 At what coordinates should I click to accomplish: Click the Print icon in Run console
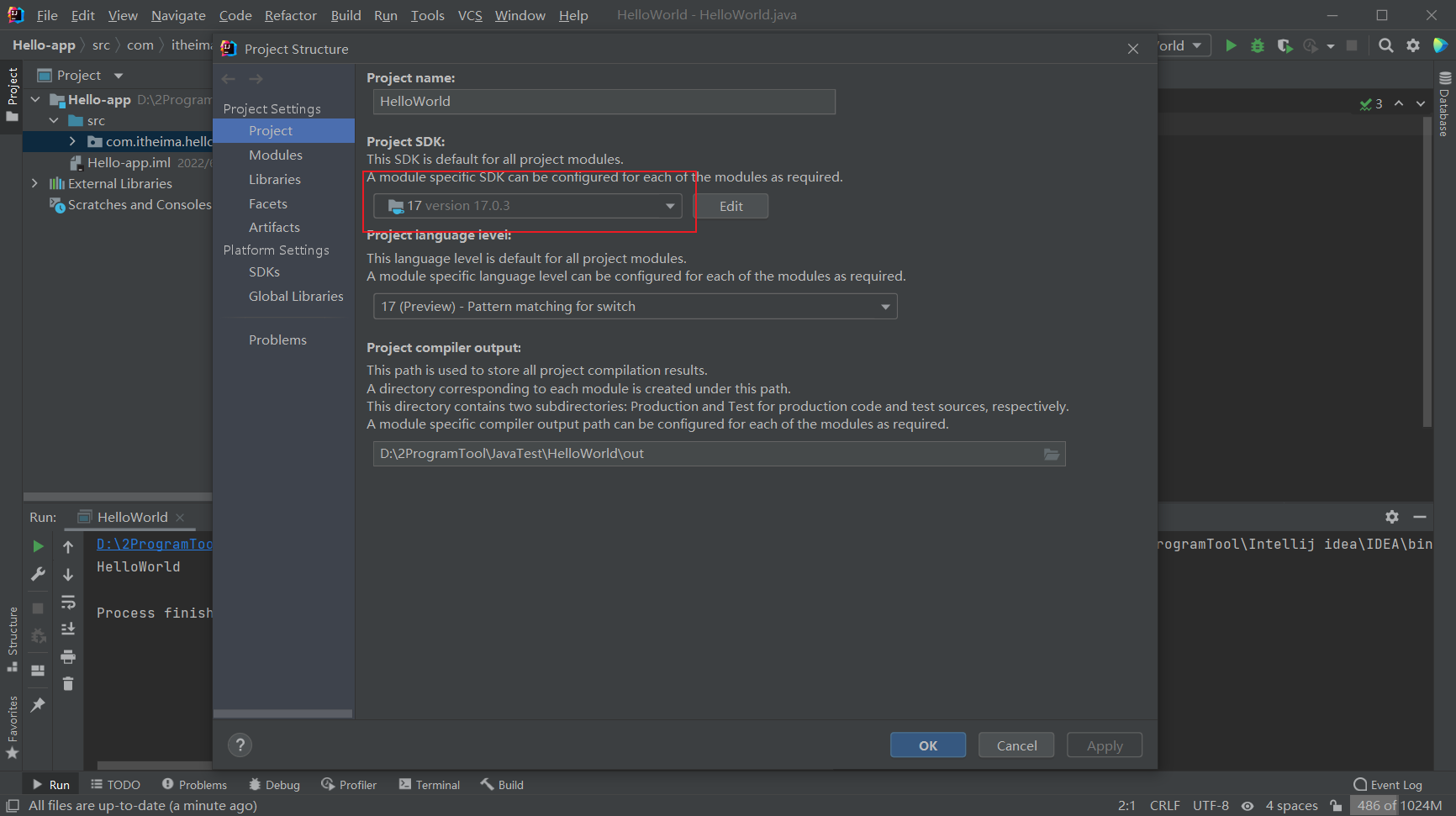click(68, 656)
